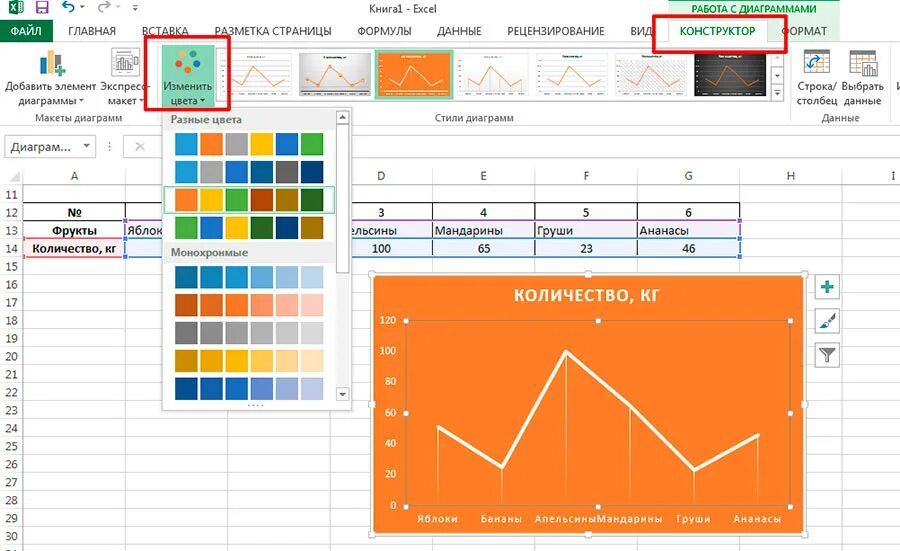Select the cell with value 23
900x551 pixels.
pos(585,249)
